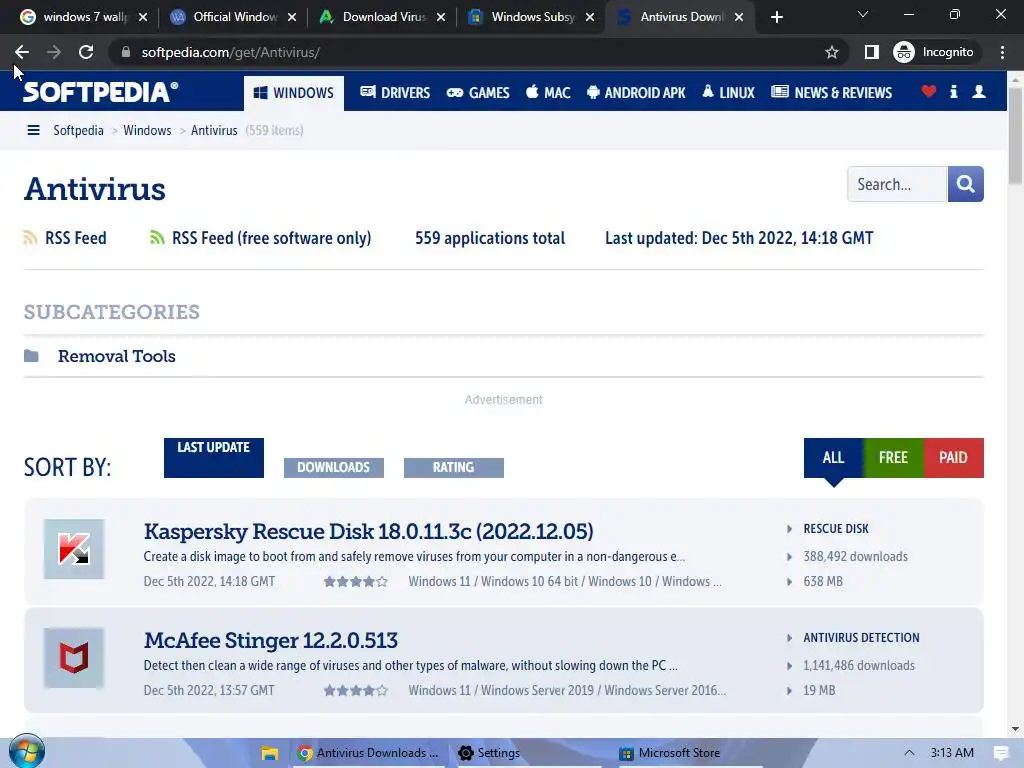
Task: Open the ANDROID APK section
Action: tap(636, 93)
